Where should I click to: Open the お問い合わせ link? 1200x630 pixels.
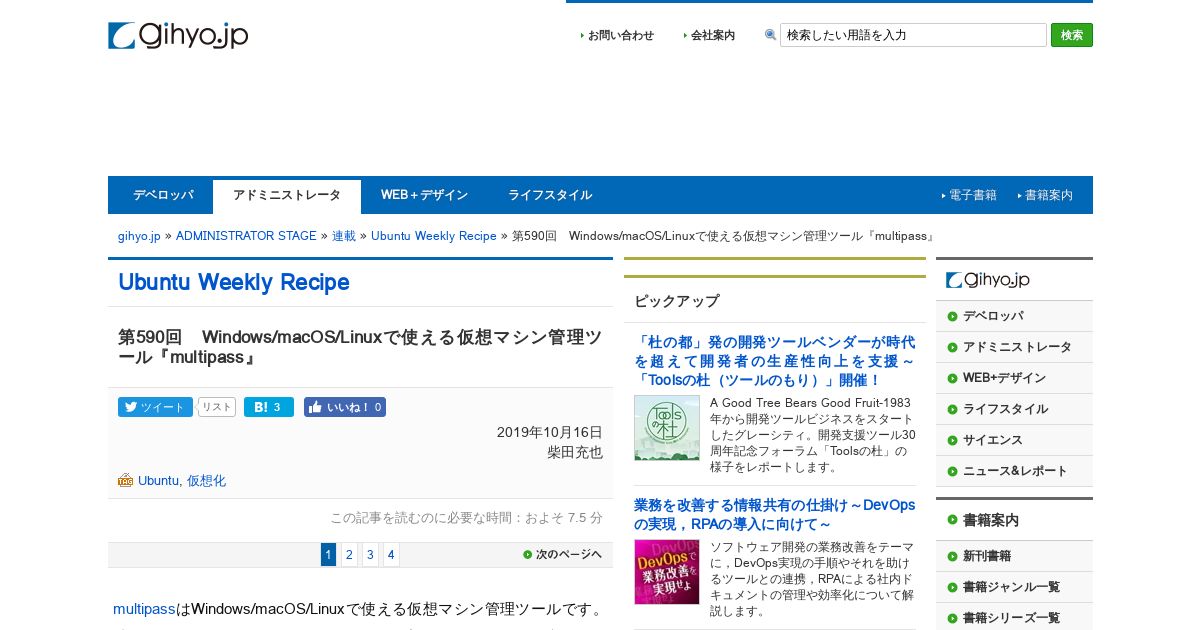620,35
